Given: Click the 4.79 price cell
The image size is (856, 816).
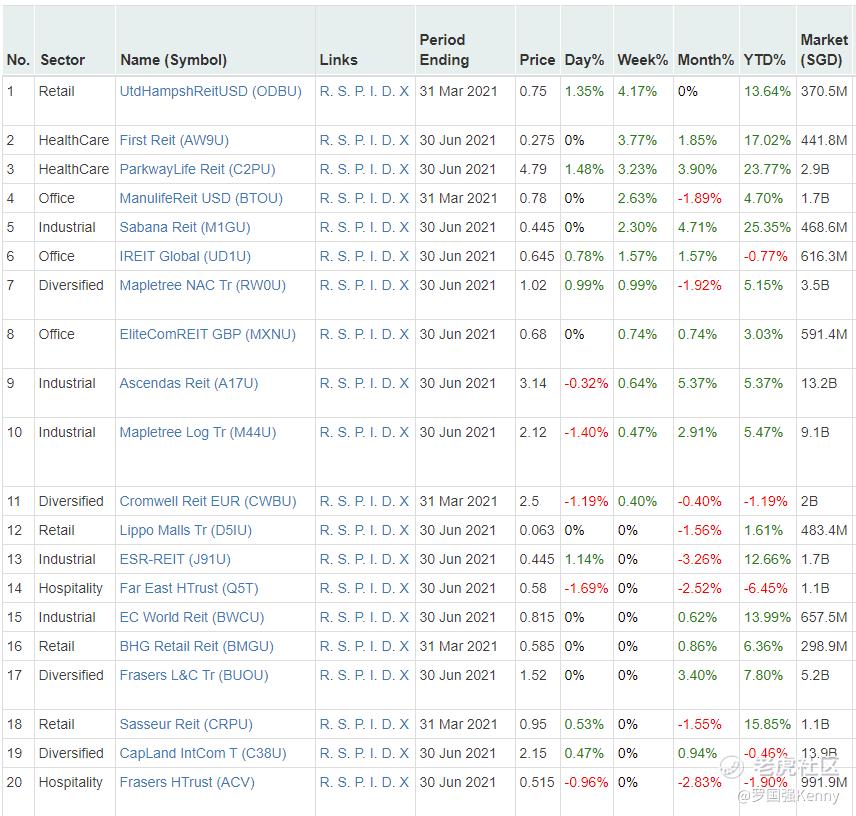Looking at the screenshot, I should click(x=533, y=169).
